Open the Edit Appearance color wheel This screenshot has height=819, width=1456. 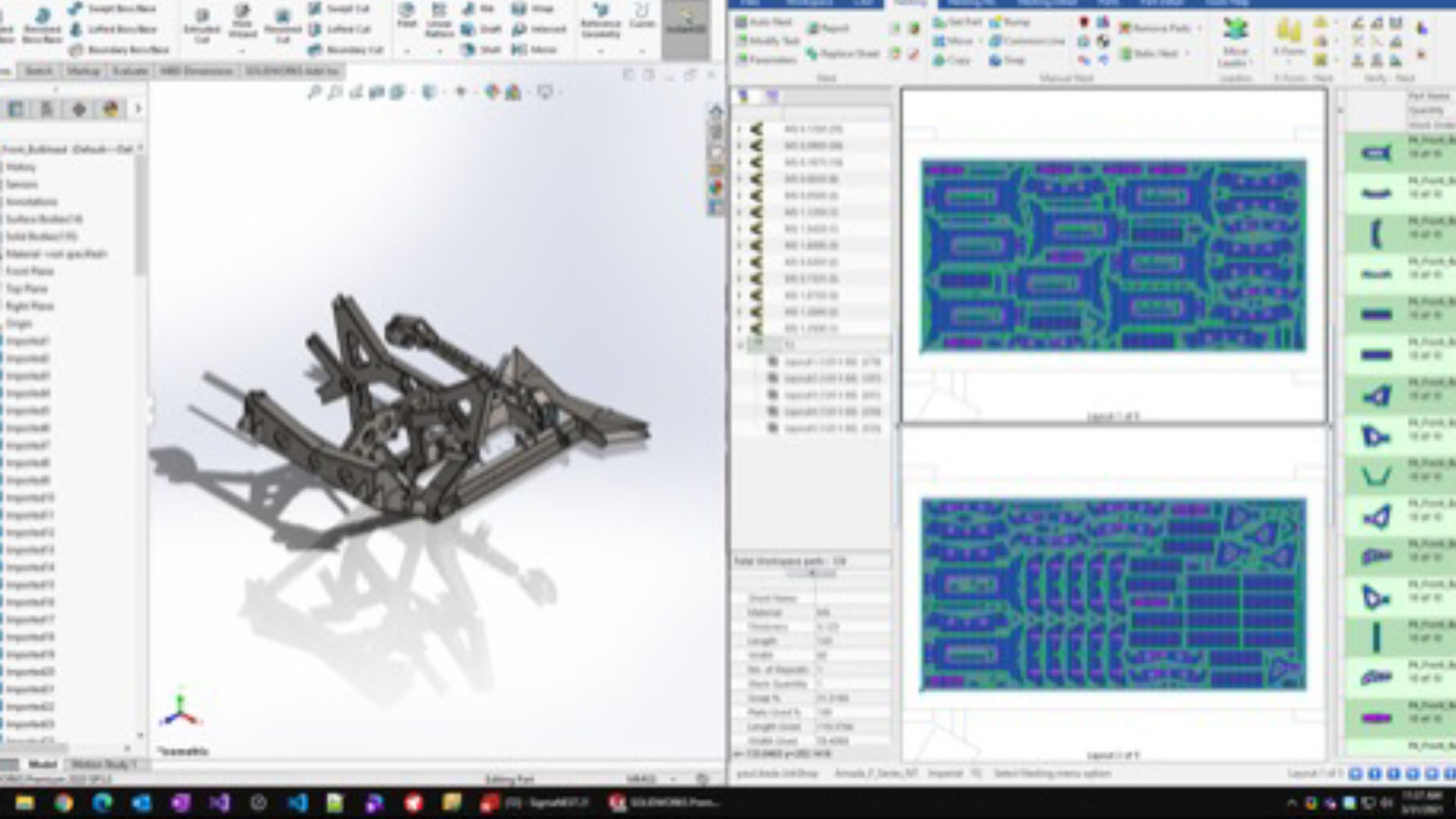click(492, 93)
